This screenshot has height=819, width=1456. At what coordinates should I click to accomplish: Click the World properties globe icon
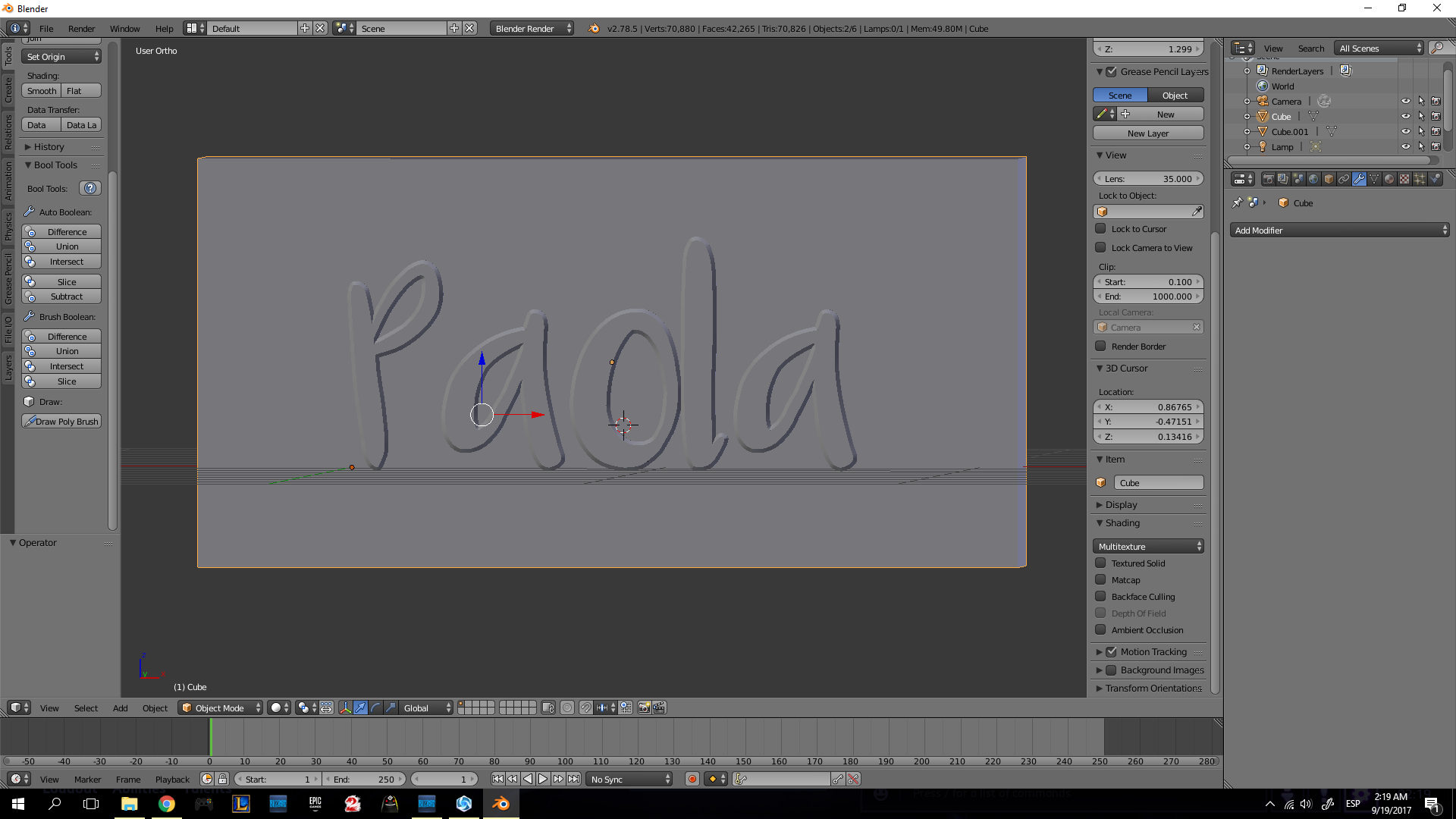tap(1313, 179)
